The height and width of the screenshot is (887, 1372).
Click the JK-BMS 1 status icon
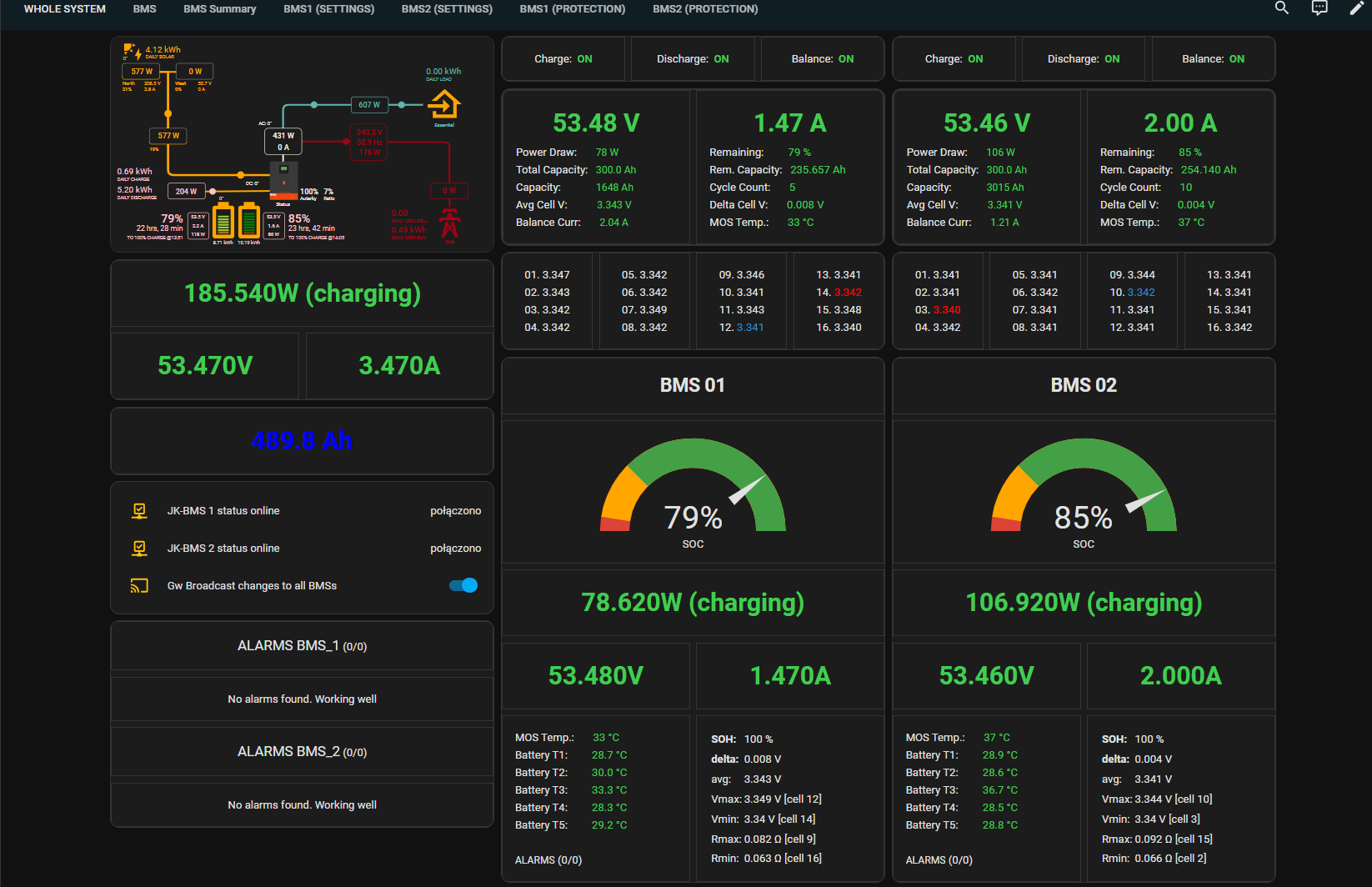(139, 511)
